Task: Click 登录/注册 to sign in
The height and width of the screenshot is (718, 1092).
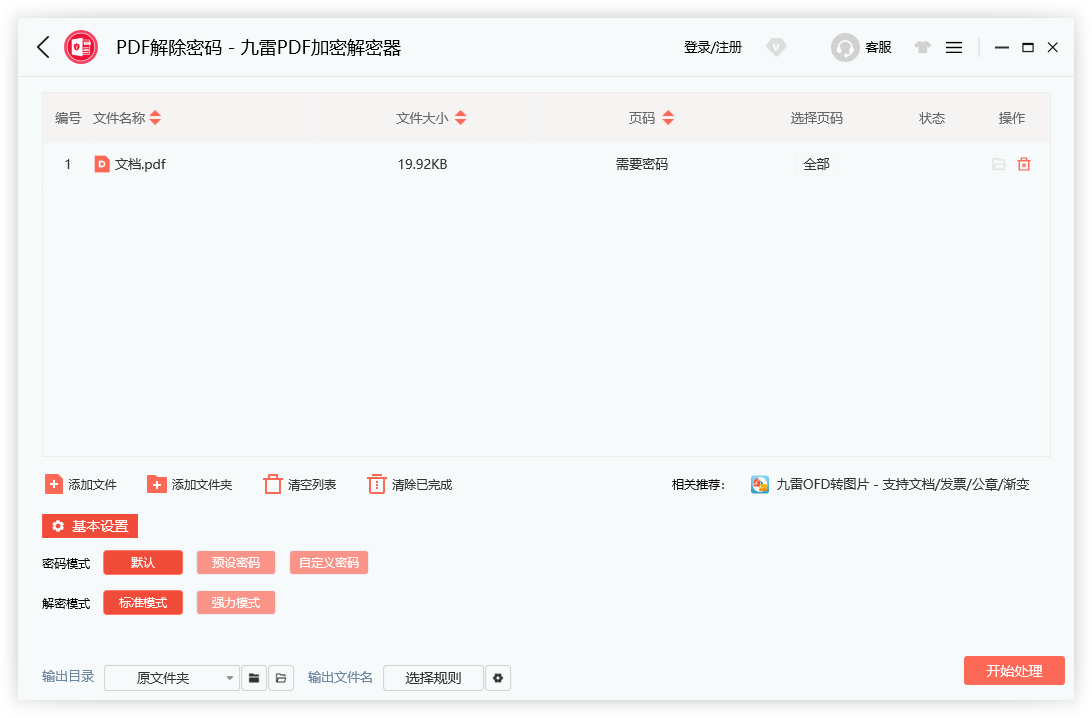Action: point(713,47)
